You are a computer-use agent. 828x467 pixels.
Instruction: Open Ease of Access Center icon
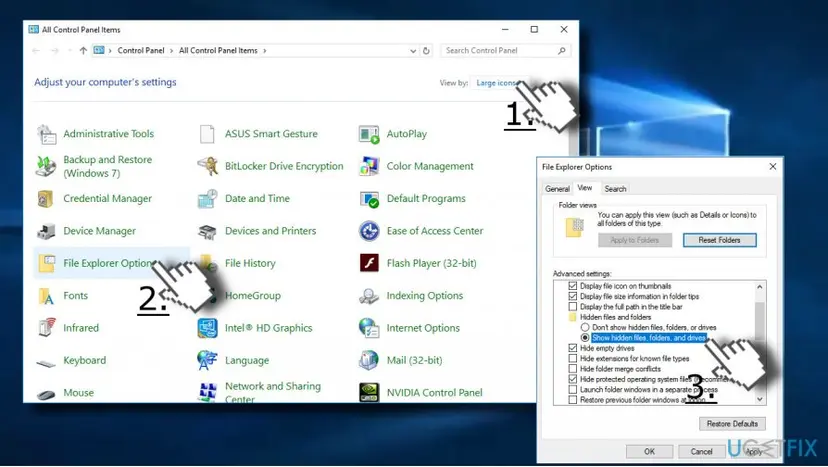(x=369, y=231)
